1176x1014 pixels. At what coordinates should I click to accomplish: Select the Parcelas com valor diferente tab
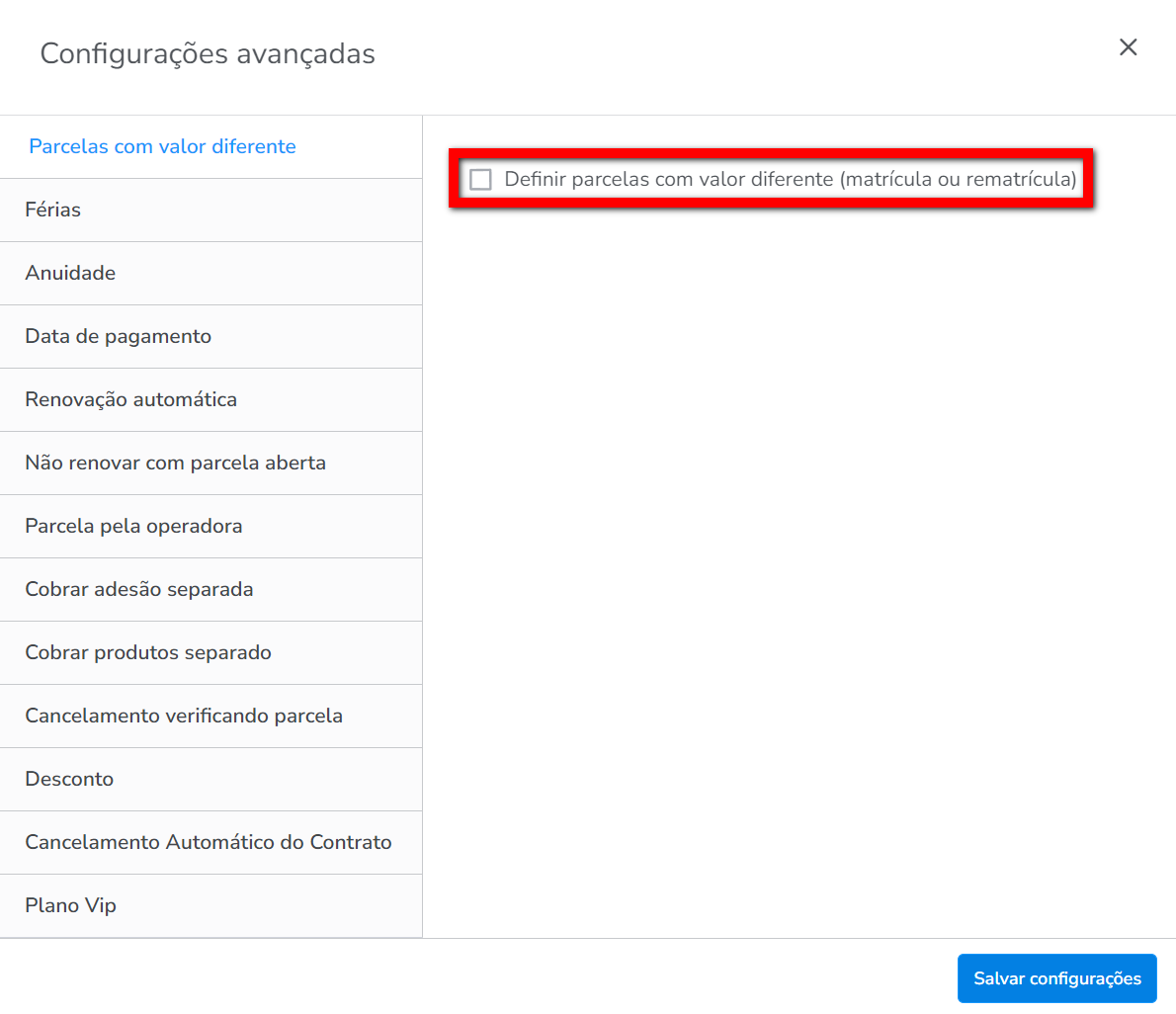(x=163, y=146)
